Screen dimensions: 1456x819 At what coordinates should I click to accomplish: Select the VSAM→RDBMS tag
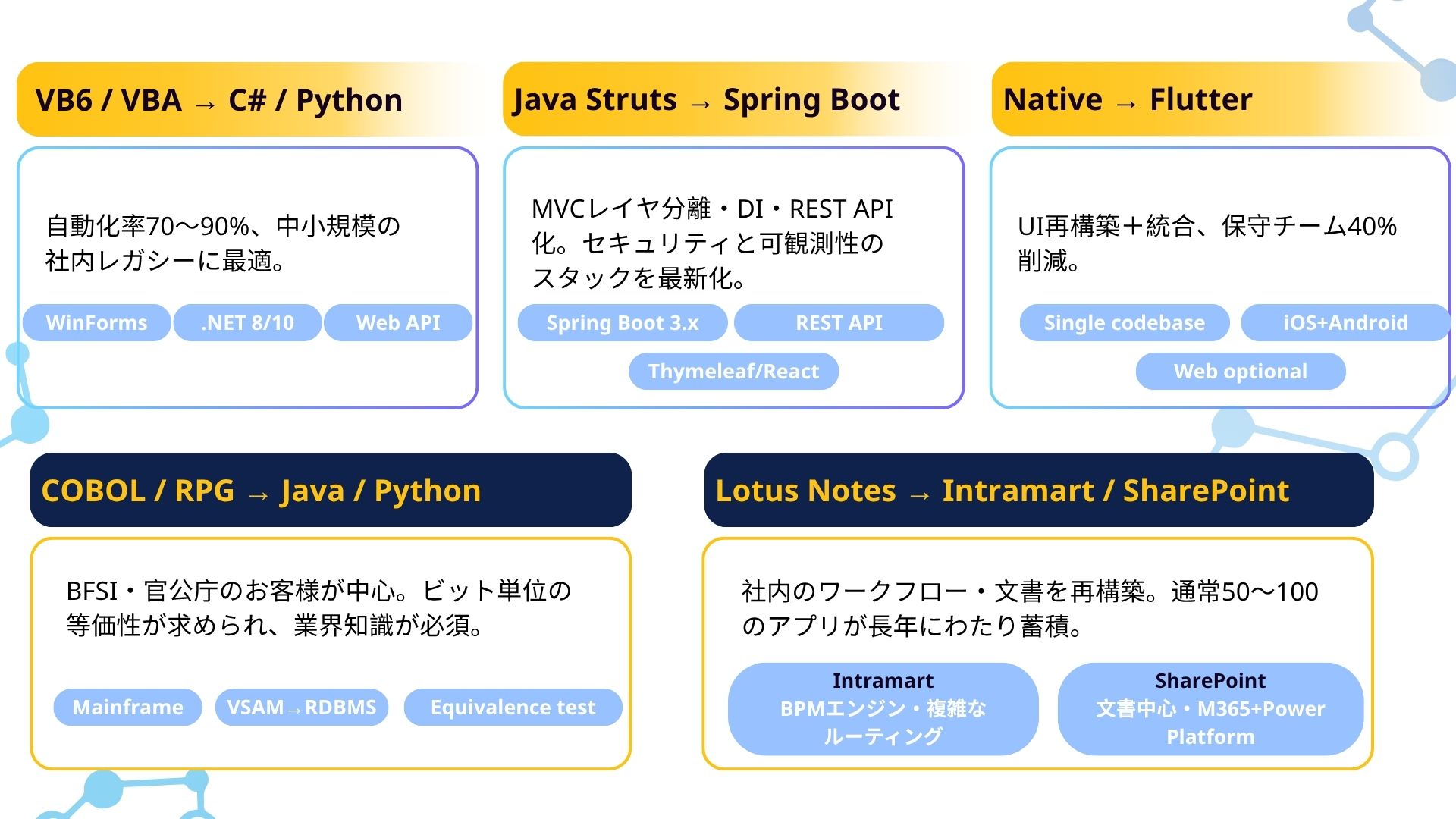coord(302,707)
